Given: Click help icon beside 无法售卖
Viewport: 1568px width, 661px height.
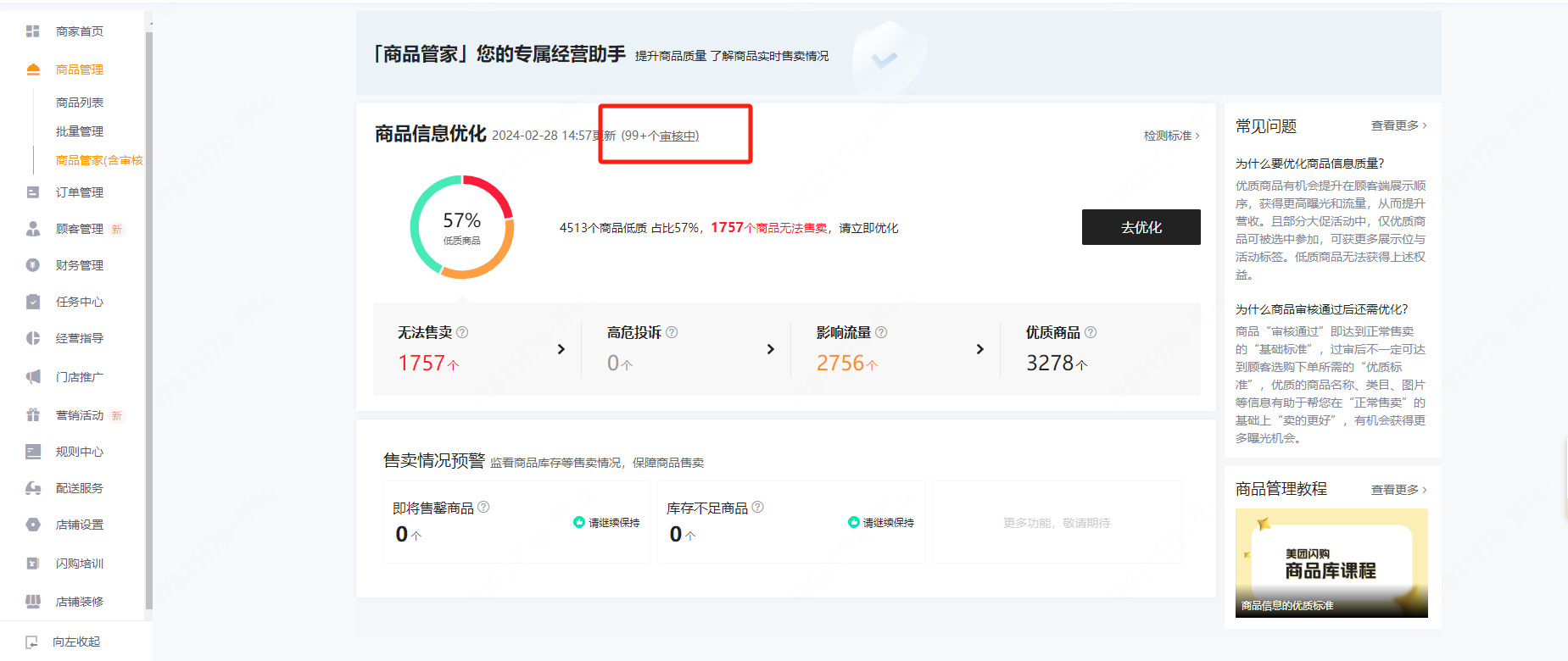Looking at the screenshot, I should [462, 332].
